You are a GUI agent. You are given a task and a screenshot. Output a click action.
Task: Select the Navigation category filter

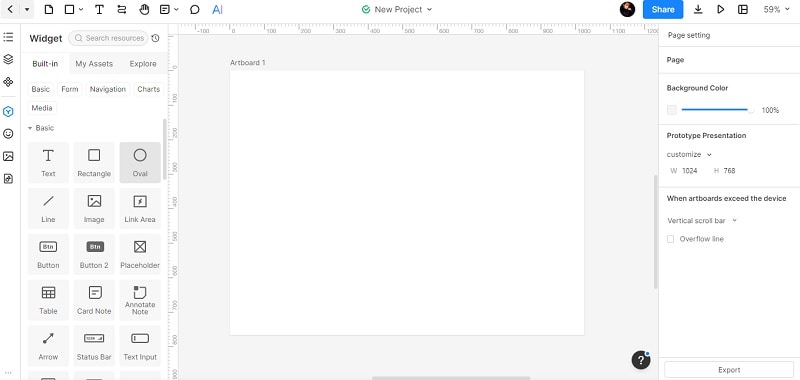(x=108, y=89)
